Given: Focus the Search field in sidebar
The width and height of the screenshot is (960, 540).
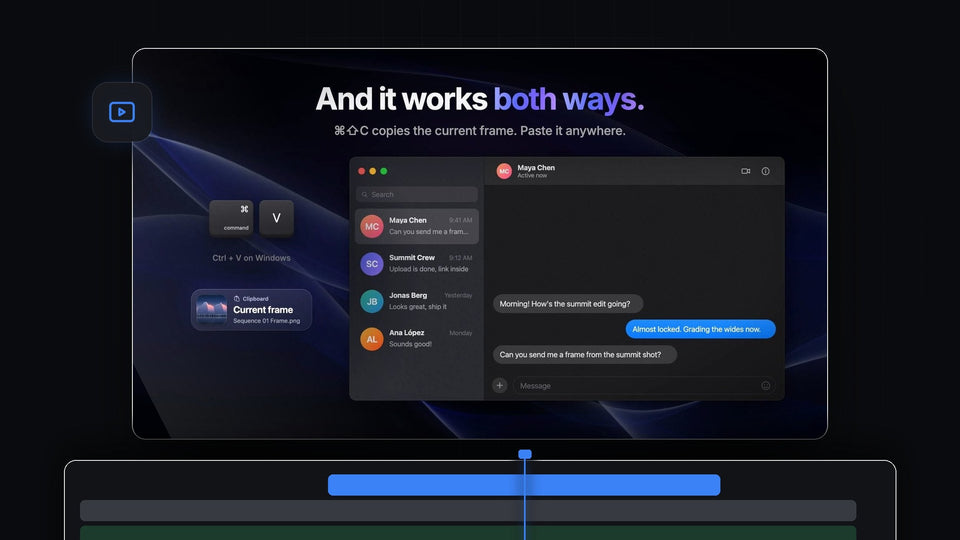Looking at the screenshot, I should (x=416, y=195).
